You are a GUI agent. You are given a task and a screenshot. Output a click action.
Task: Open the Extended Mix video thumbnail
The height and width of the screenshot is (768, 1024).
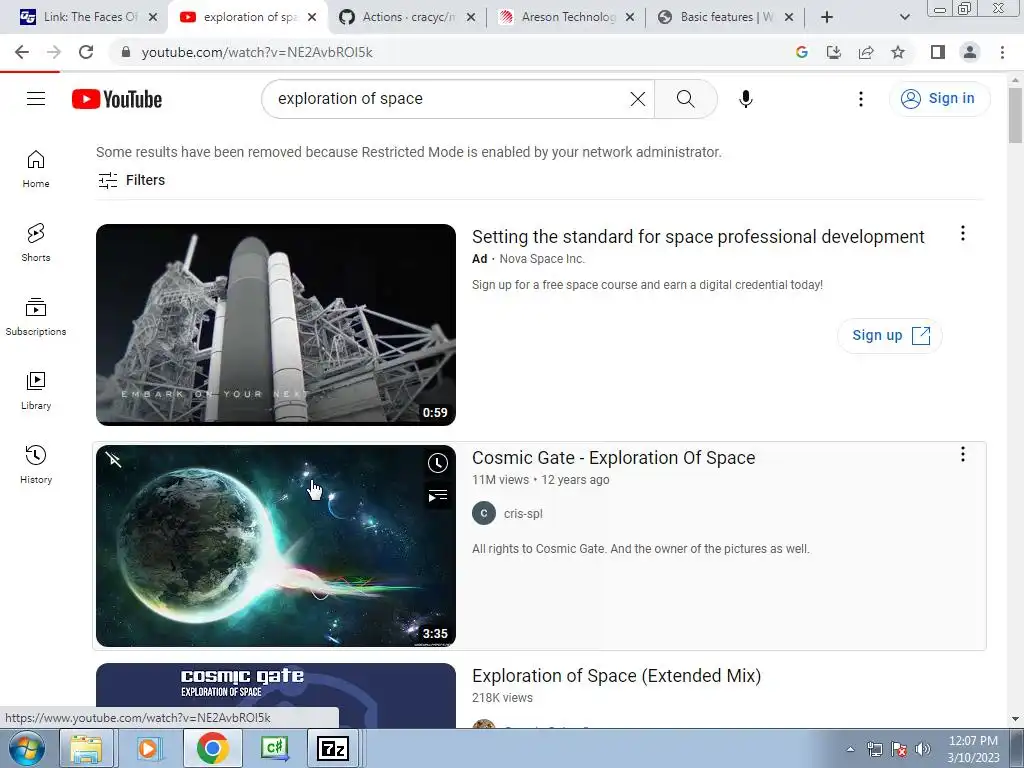276,696
